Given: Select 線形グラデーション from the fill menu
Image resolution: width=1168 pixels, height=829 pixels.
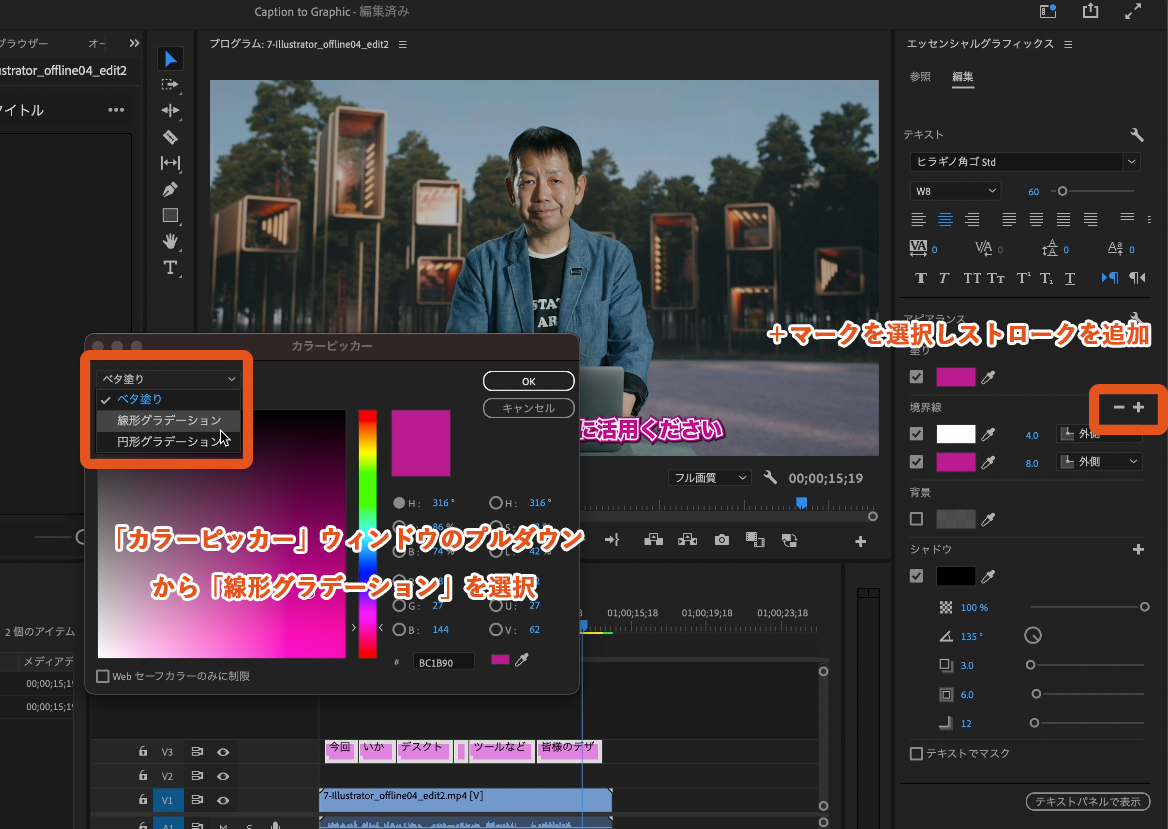Looking at the screenshot, I should pos(169,420).
